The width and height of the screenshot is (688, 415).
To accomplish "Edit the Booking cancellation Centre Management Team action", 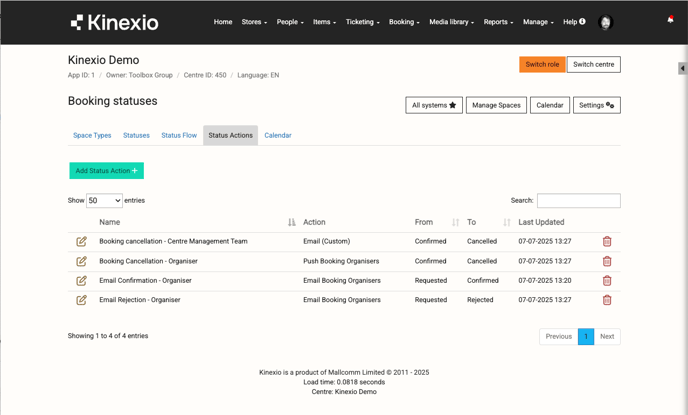I will click(82, 241).
